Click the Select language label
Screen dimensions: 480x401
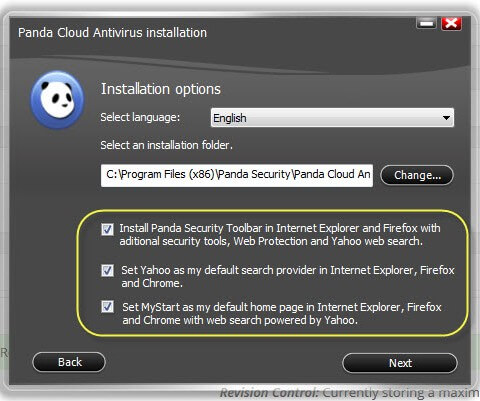pos(140,117)
